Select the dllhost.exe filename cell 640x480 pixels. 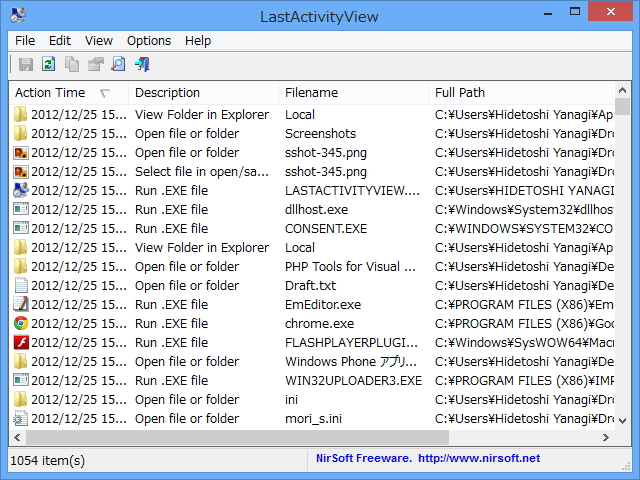(x=316, y=209)
